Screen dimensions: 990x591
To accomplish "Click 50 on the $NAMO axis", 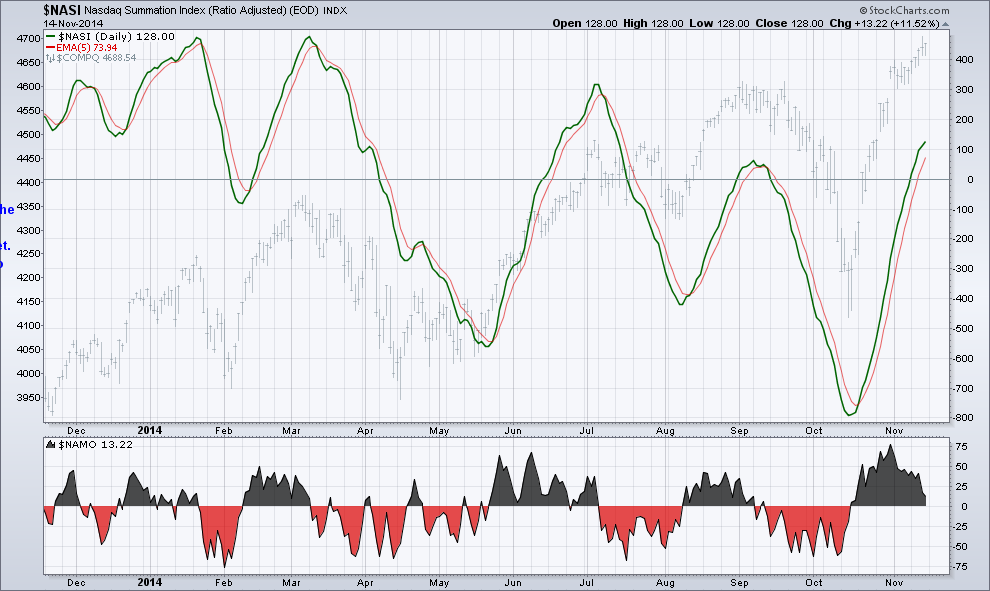I will click(961, 467).
